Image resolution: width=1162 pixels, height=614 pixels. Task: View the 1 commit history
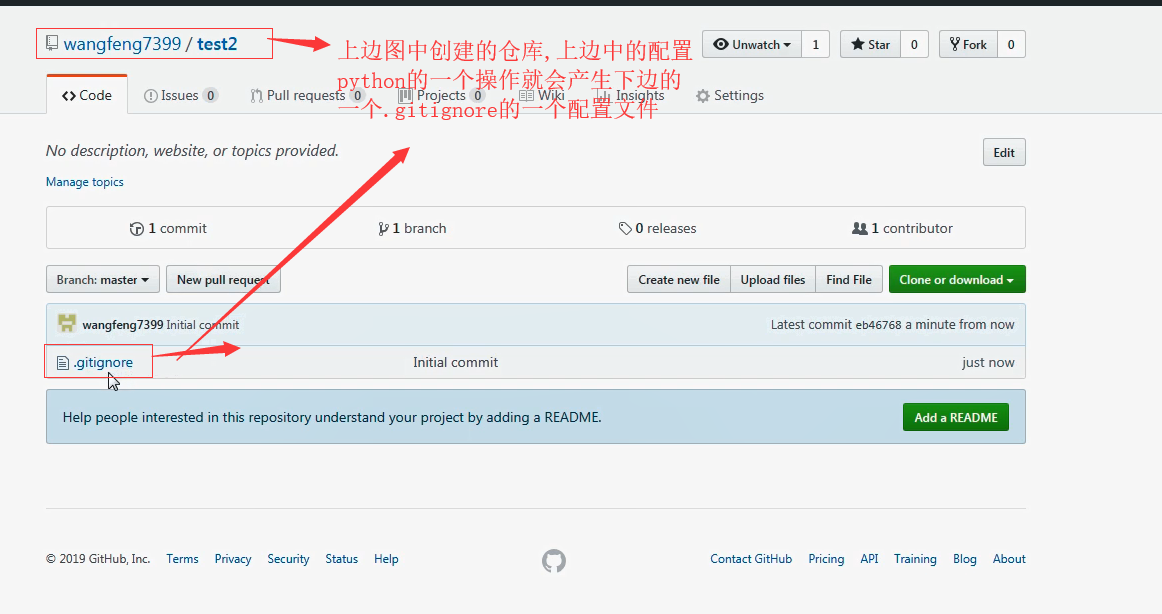tap(168, 228)
